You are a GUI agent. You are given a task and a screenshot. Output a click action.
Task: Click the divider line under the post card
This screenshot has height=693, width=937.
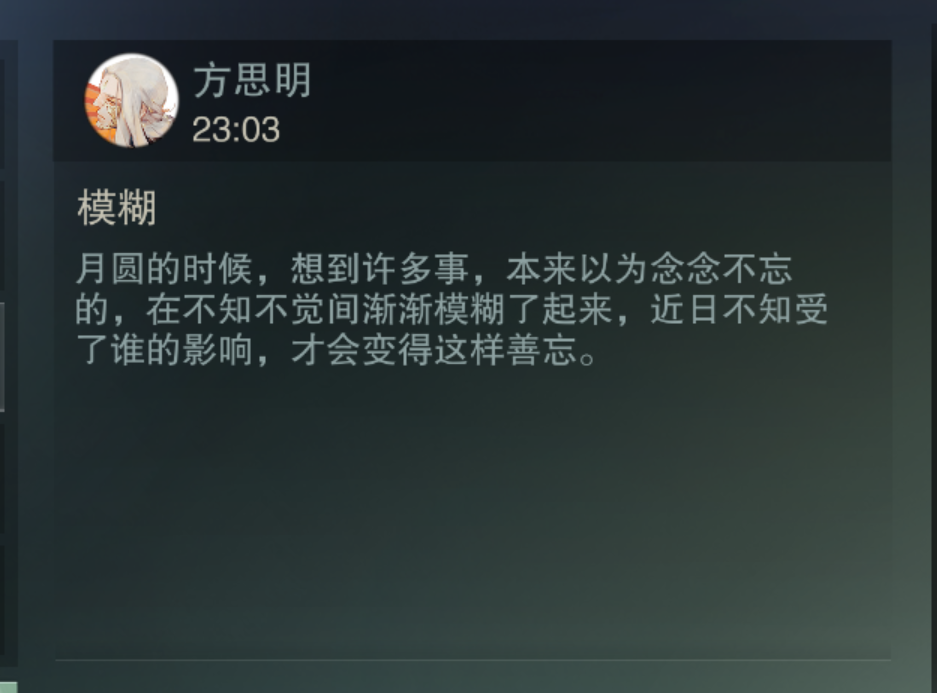[473, 660]
